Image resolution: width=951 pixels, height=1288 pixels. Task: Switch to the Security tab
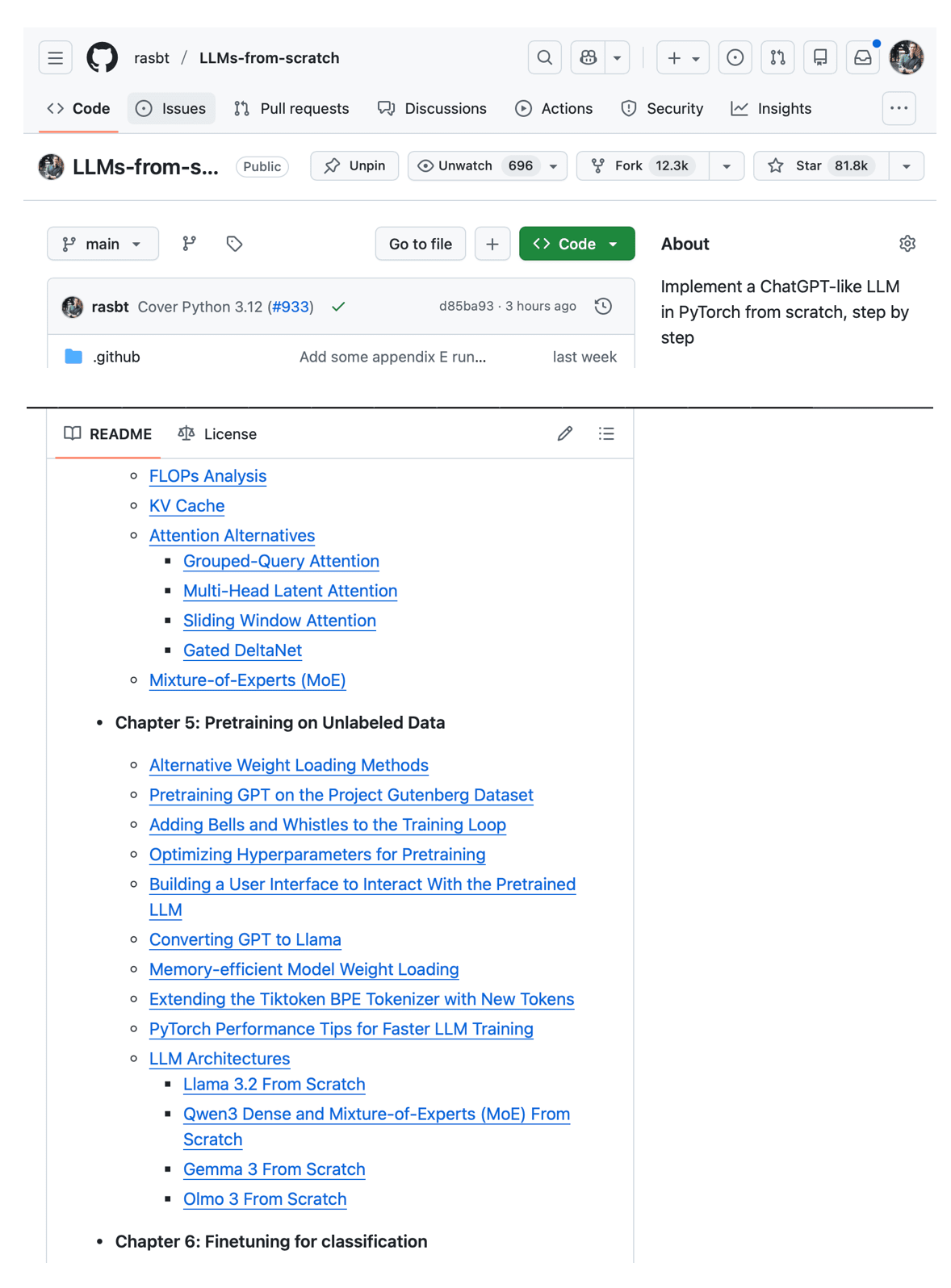click(x=663, y=109)
